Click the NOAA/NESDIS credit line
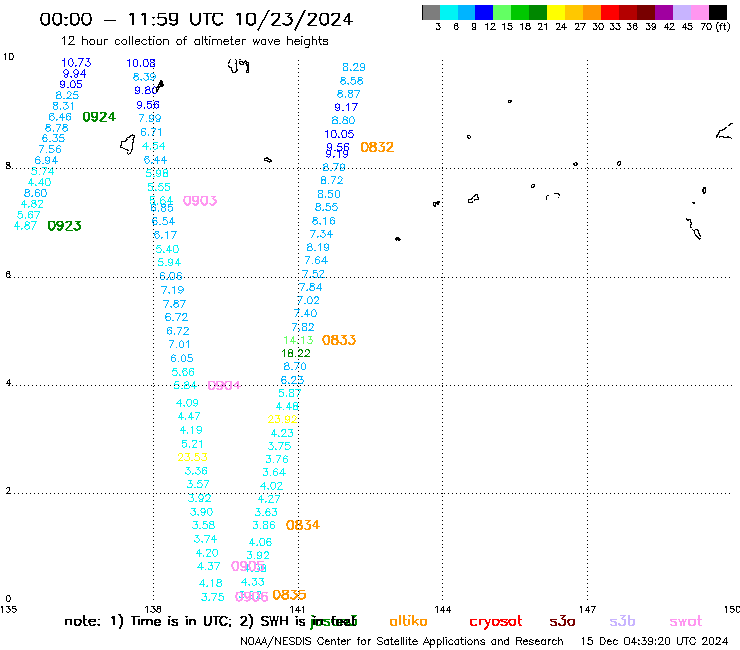The width and height of the screenshot is (740, 650). coord(402,641)
